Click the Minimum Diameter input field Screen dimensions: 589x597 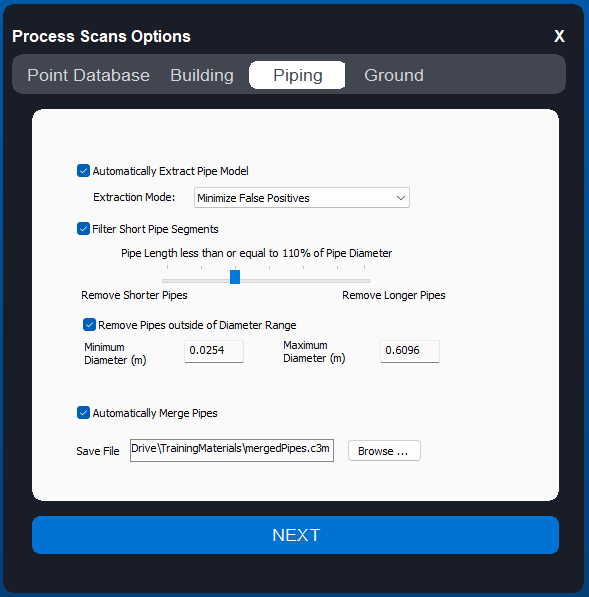click(x=214, y=351)
